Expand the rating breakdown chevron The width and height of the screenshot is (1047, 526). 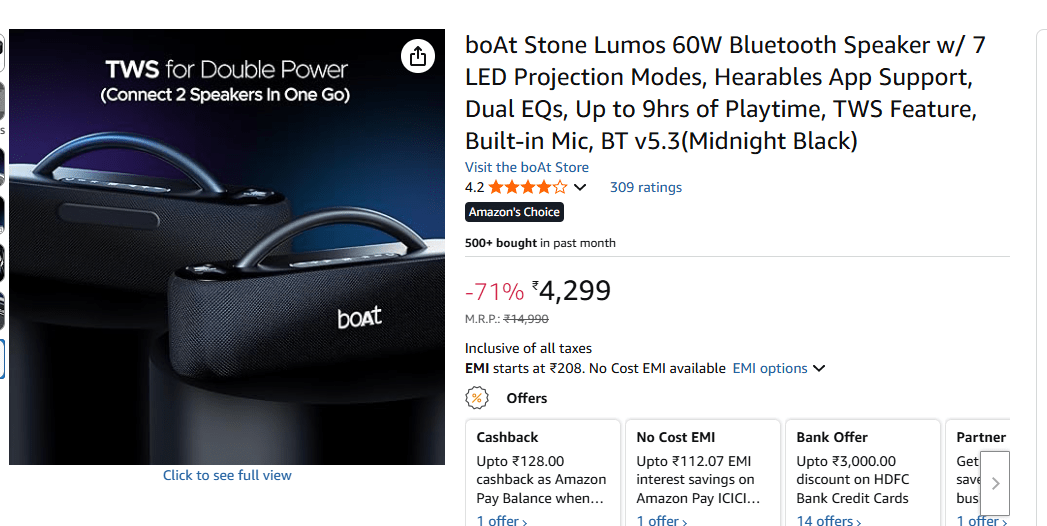(580, 188)
